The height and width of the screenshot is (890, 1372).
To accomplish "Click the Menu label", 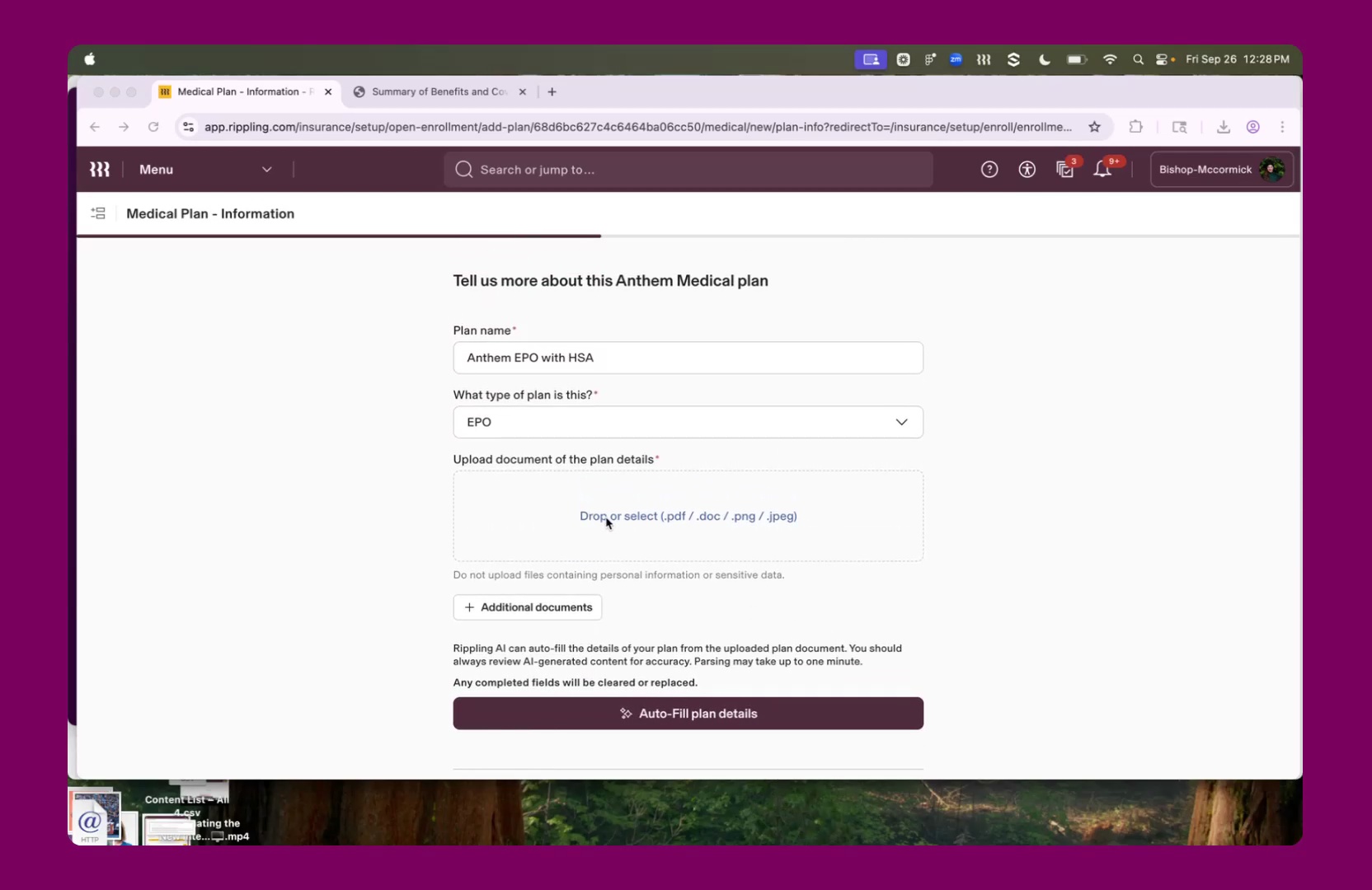I will coord(156,170).
